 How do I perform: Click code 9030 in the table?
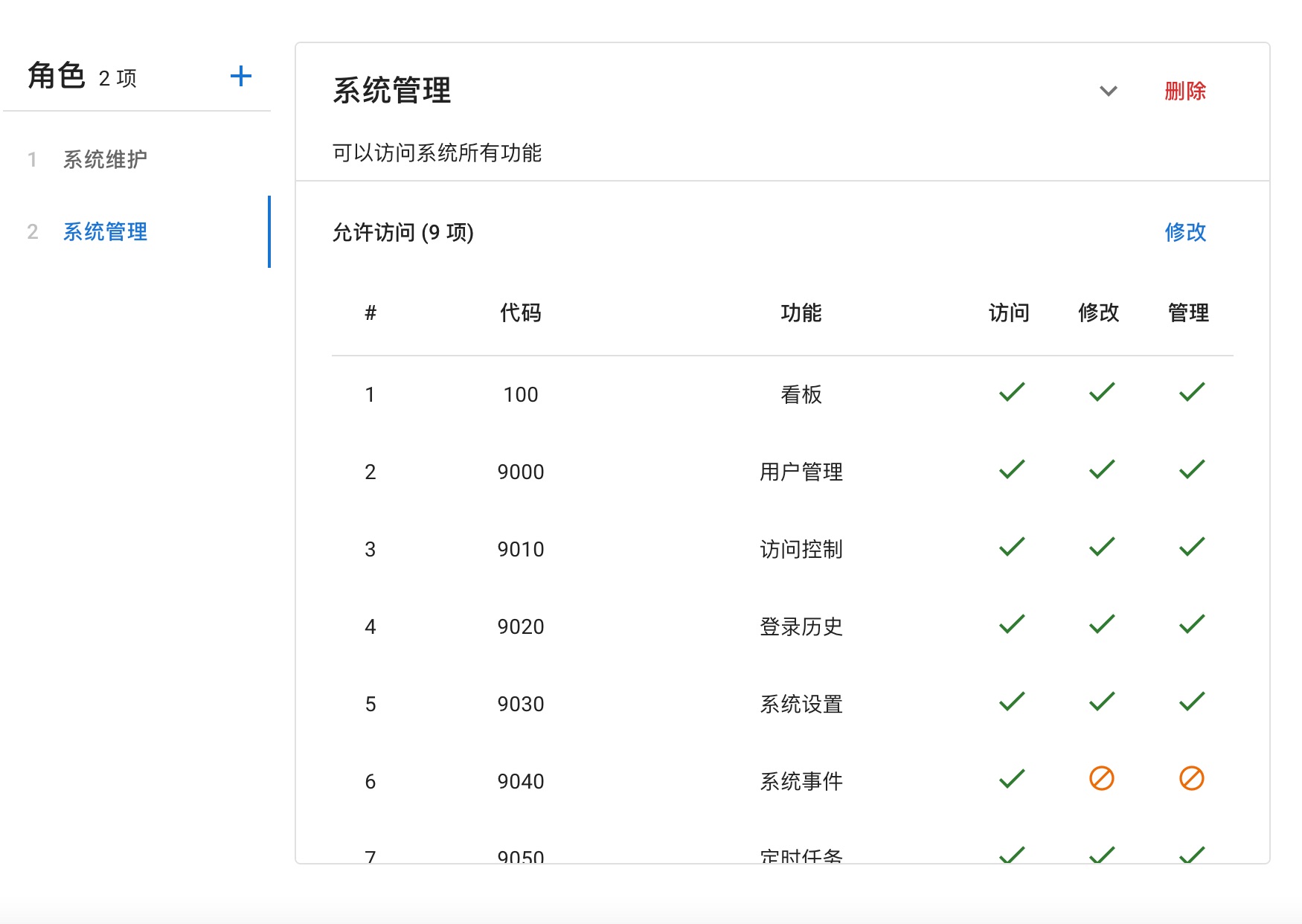coord(521,704)
